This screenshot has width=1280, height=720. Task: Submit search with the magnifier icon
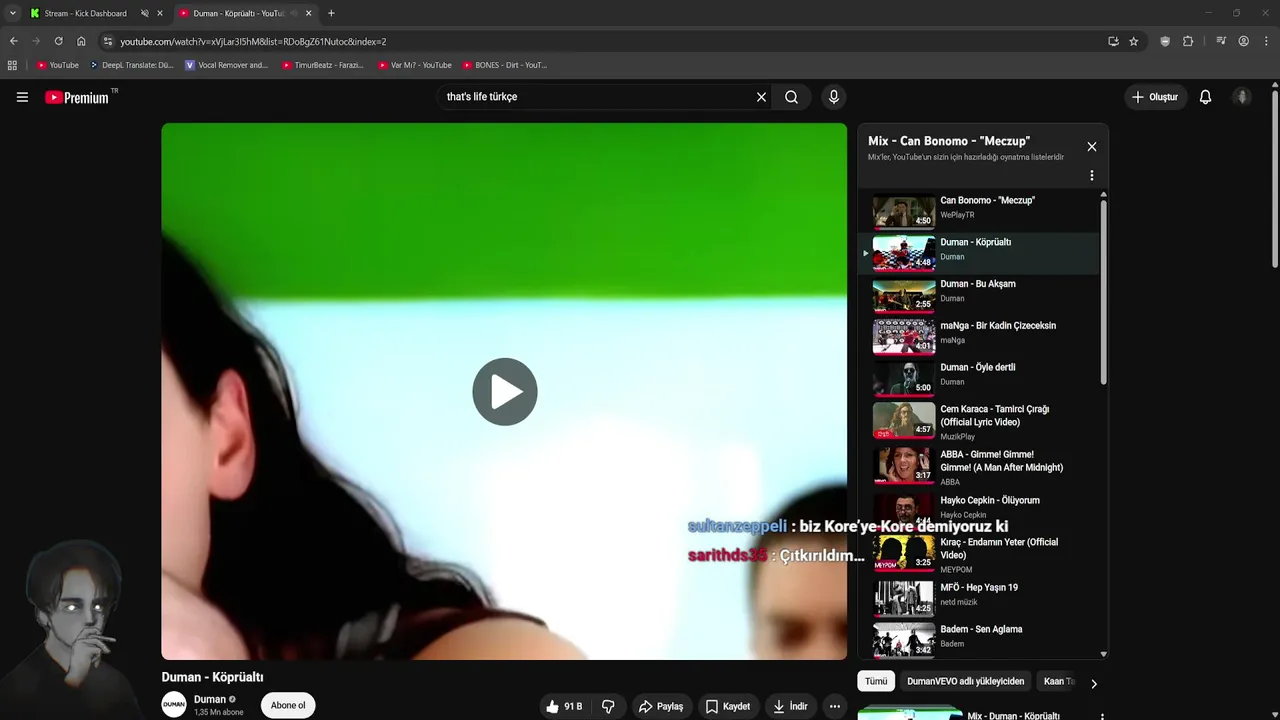(x=791, y=97)
